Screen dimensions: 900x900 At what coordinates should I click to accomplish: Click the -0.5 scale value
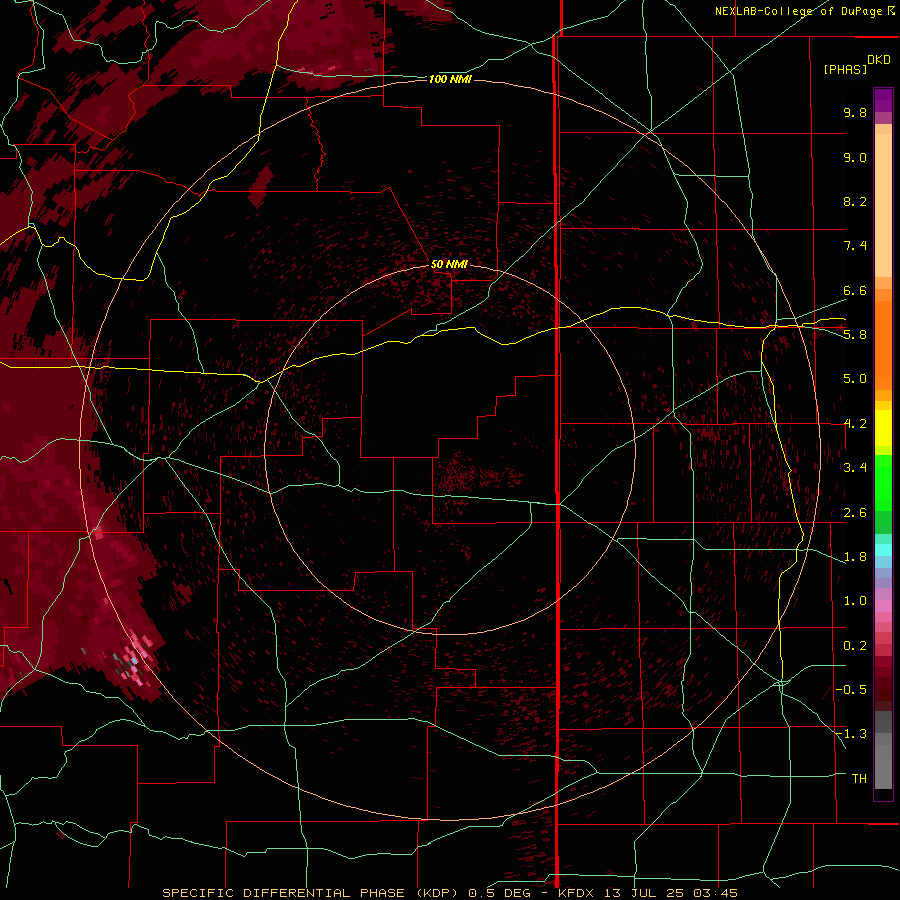[x=851, y=690]
